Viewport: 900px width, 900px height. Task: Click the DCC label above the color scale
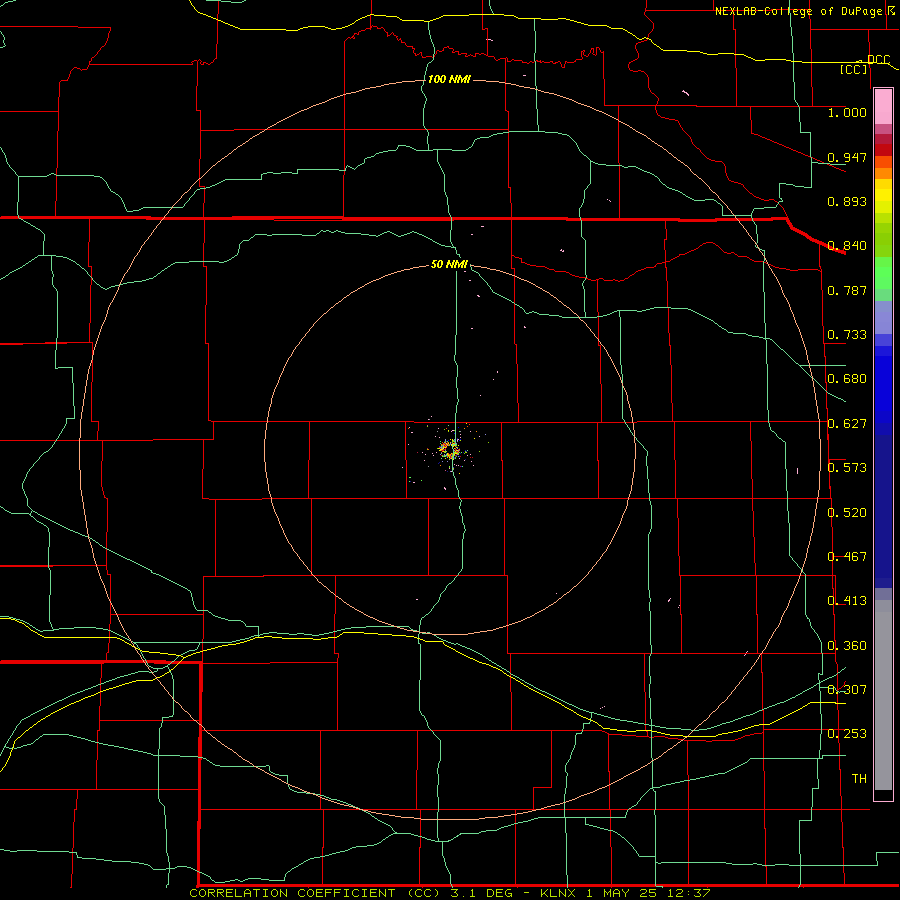[x=878, y=60]
